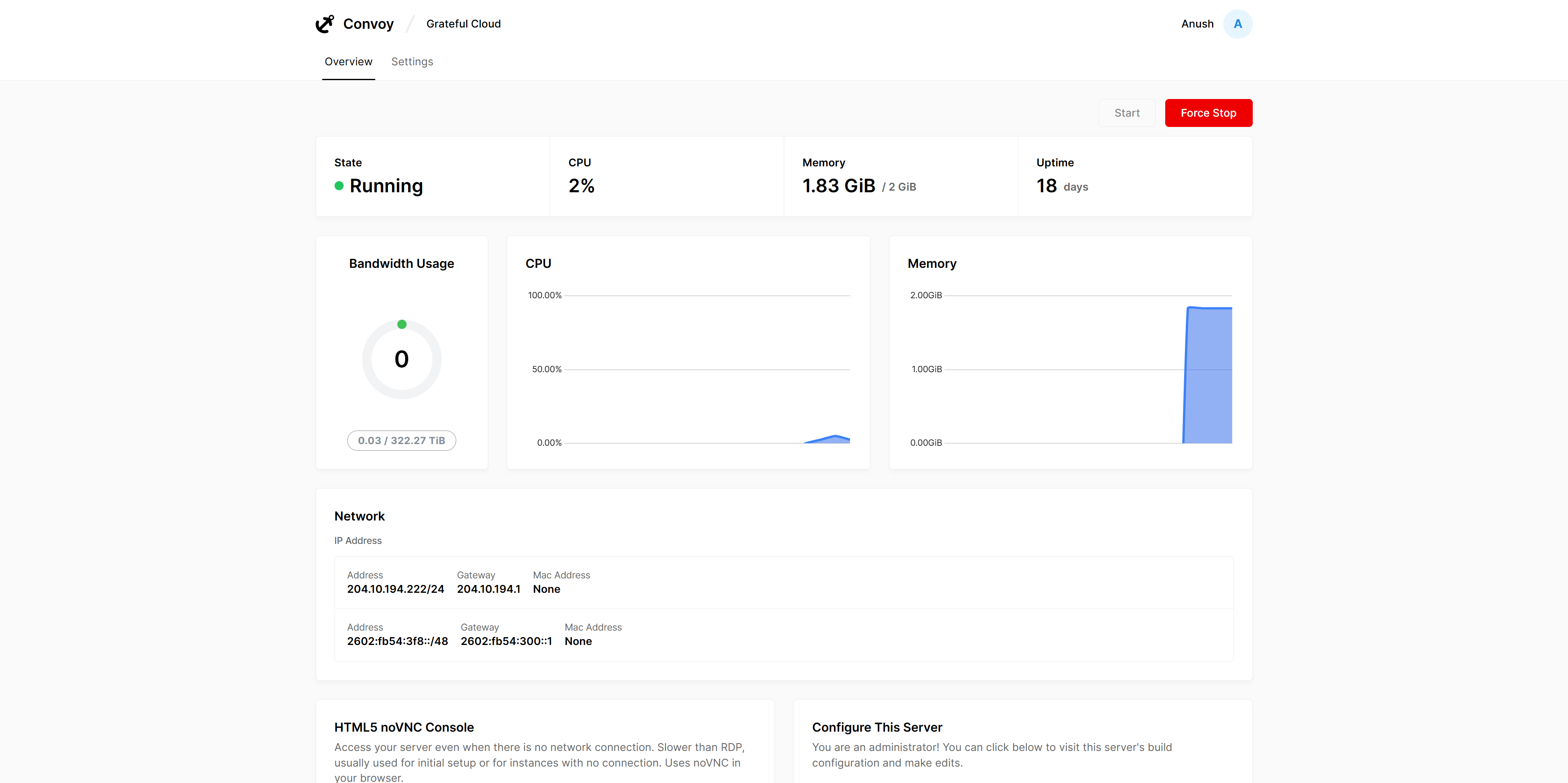1568x783 pixels.
Task: Click the red Force Stop button
Action: tap(1208, 113)
